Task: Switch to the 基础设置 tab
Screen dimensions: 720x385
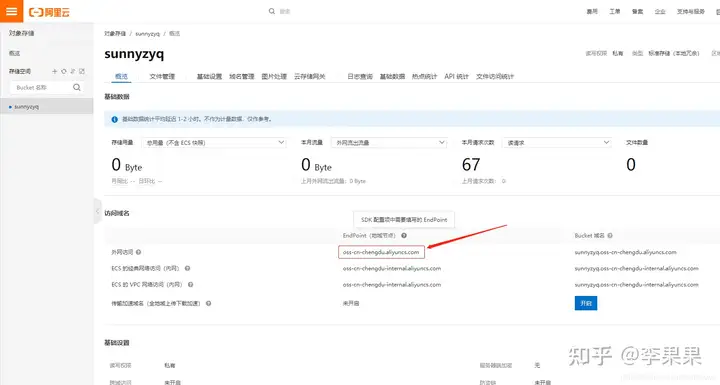Action: click(209, 76)
